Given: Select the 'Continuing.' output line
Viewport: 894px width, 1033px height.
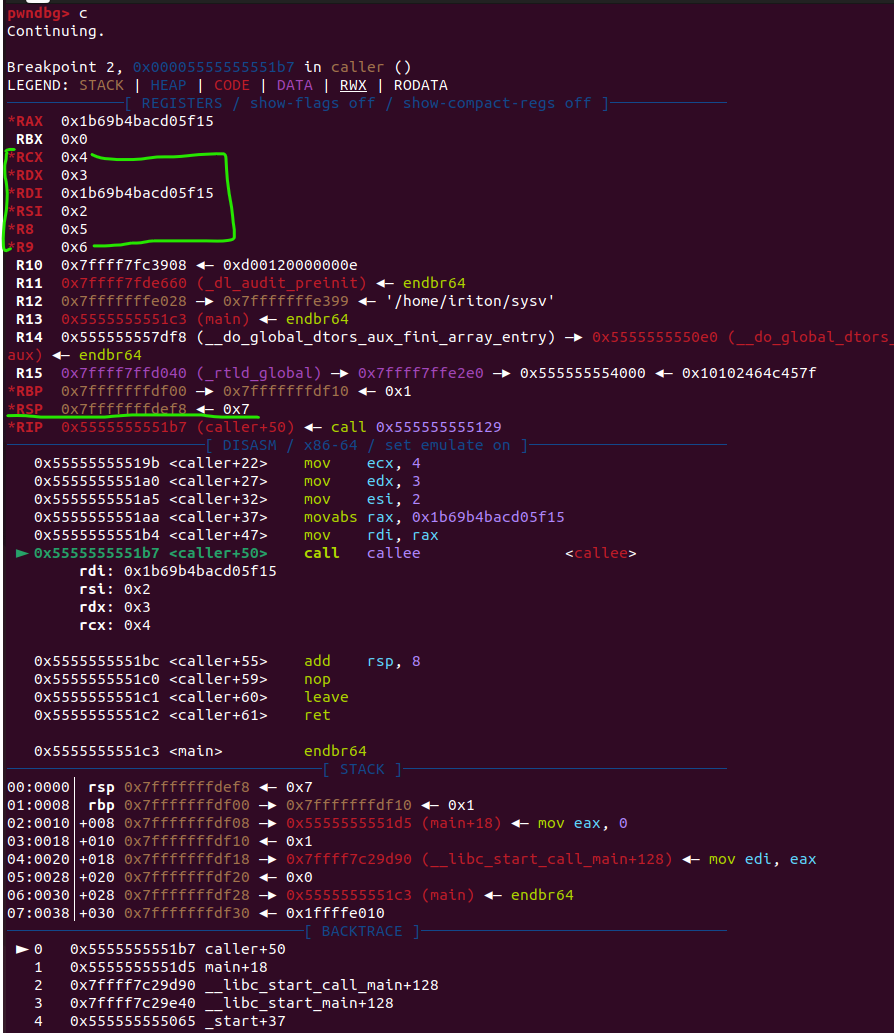Looking at the screenshot, I should point(55,31).
